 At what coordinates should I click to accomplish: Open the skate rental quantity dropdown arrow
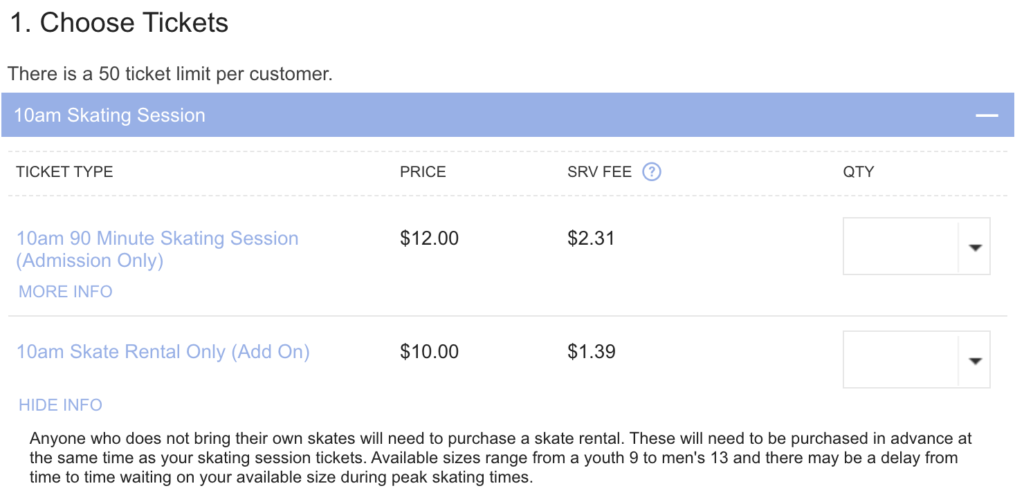click(x=975, y=361)
